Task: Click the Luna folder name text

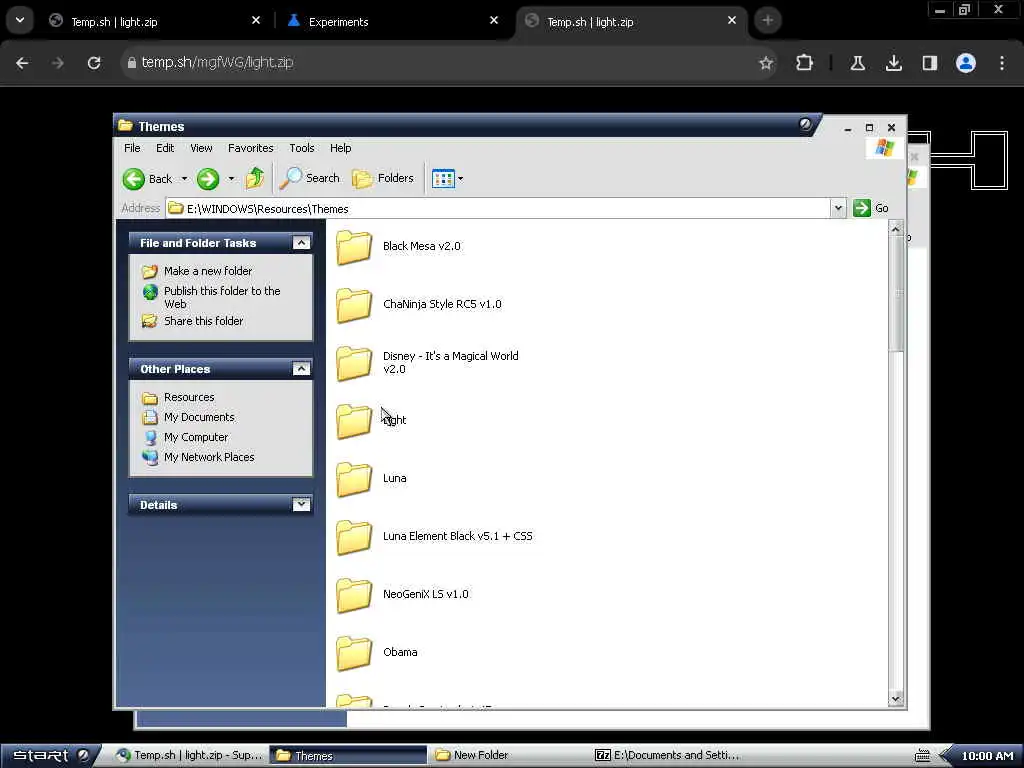Action: click(394, 478)
